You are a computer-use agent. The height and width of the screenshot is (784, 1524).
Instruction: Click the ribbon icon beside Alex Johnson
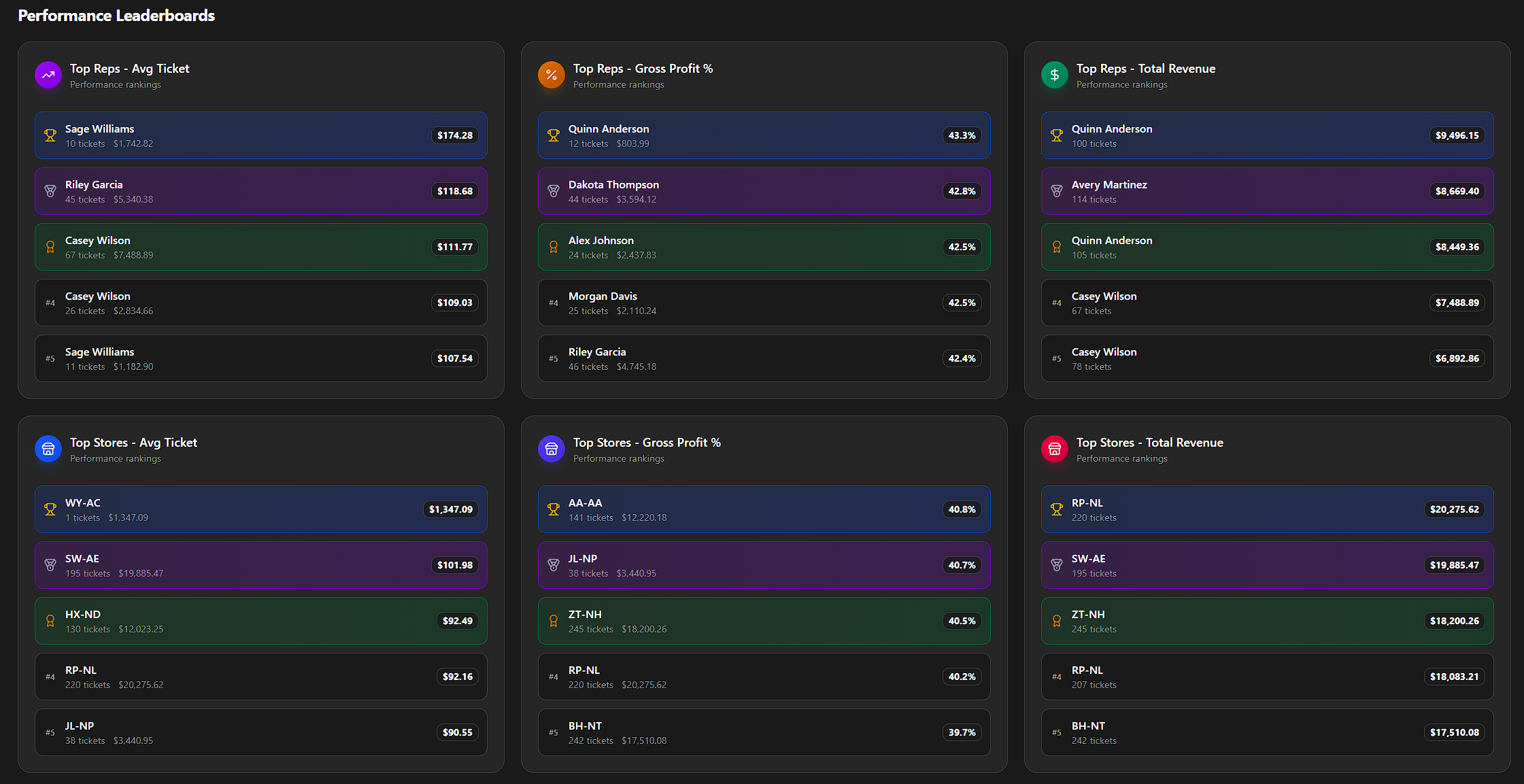[x=554, y=247]
